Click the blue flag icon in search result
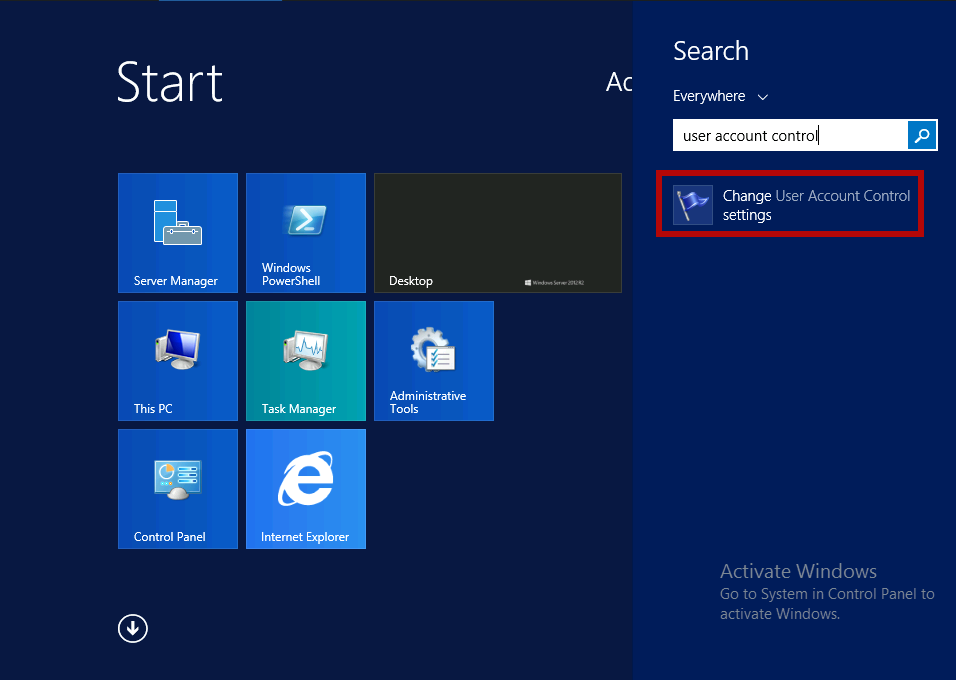The width and height of the screenshot is (956, 680). (693, 205)
